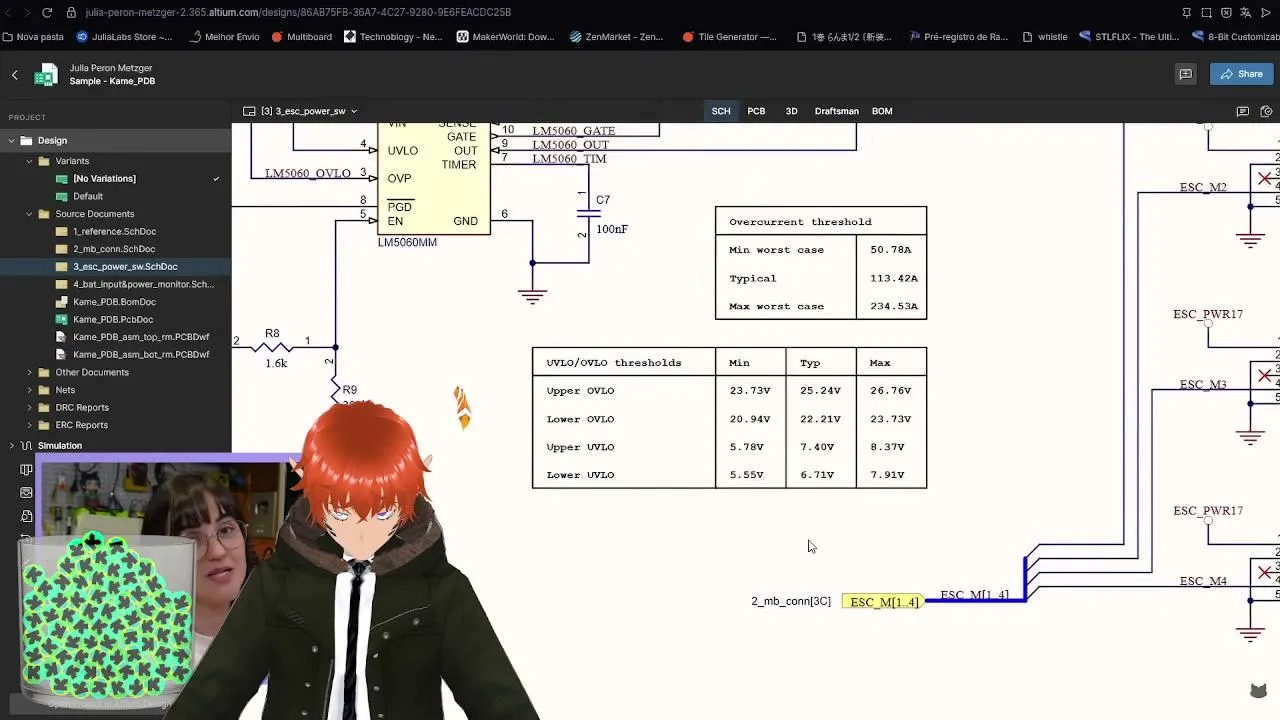
Task: Expand the Simulation section
Action: [12, 446]
